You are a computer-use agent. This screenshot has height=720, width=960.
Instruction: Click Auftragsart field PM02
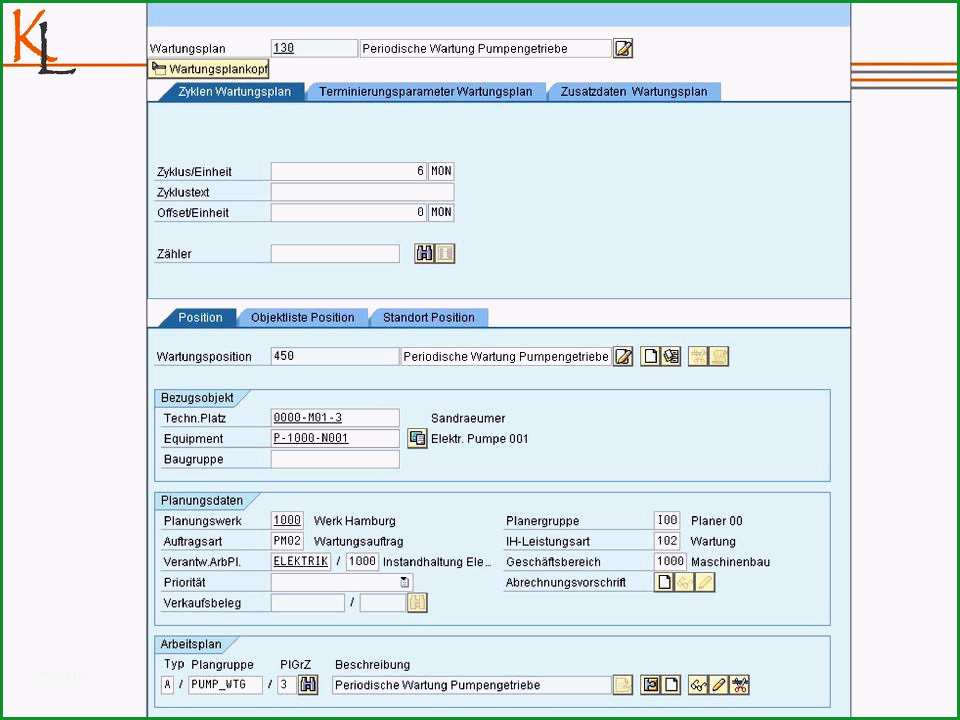[x=287, y=541]
